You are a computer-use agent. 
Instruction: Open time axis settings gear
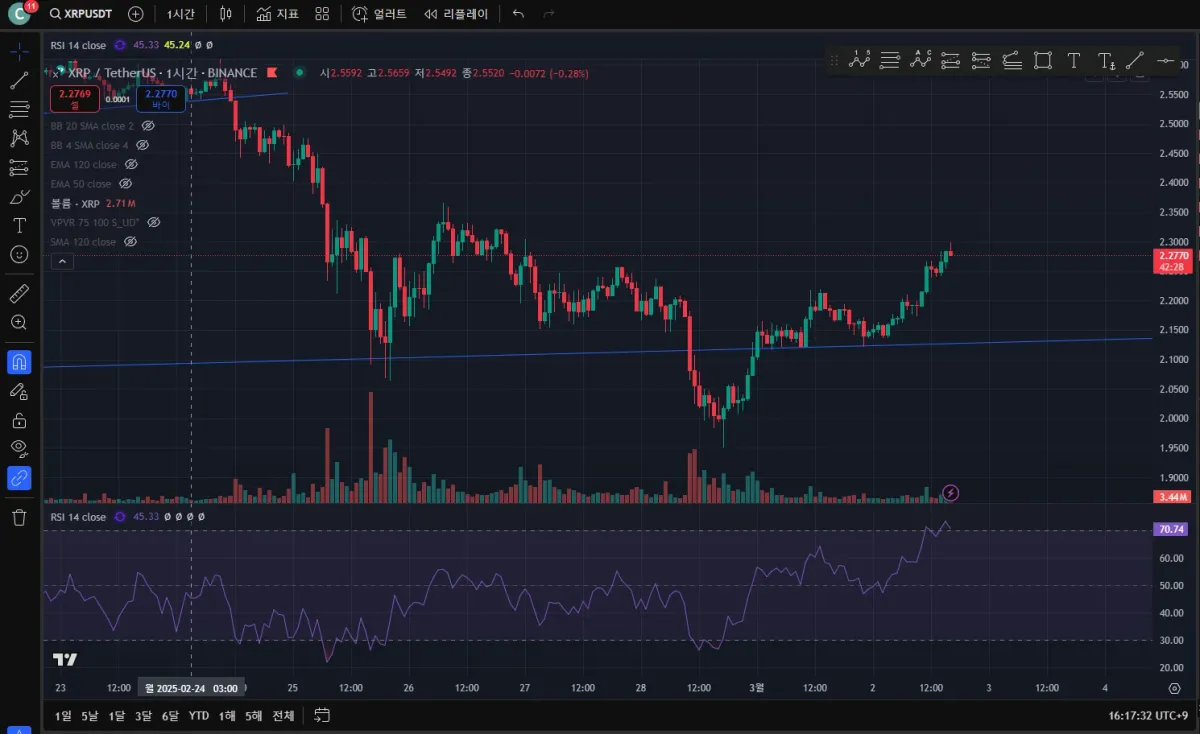pyautogui.click(x=1174, y=688)
